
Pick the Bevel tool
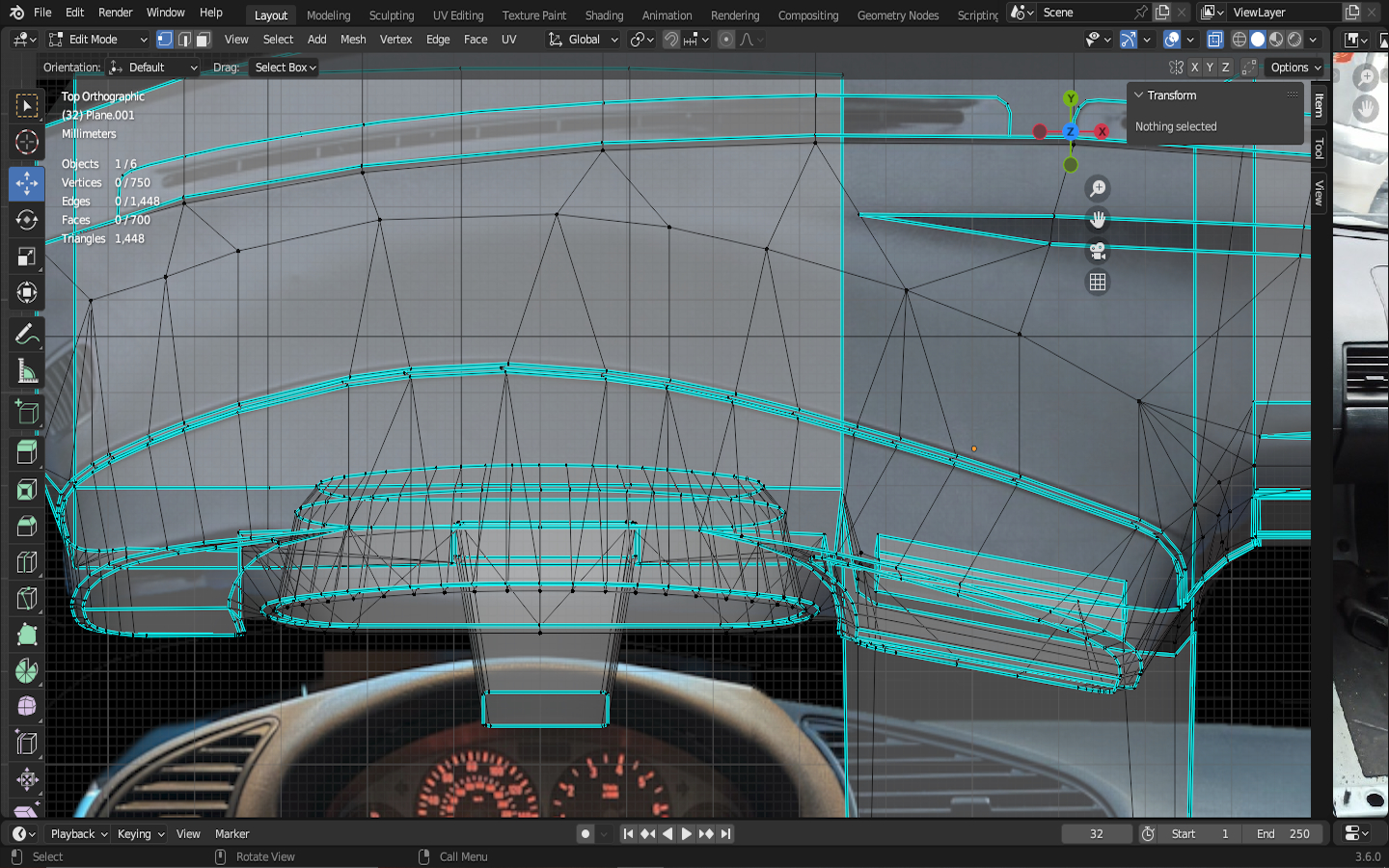click(27, 526)
